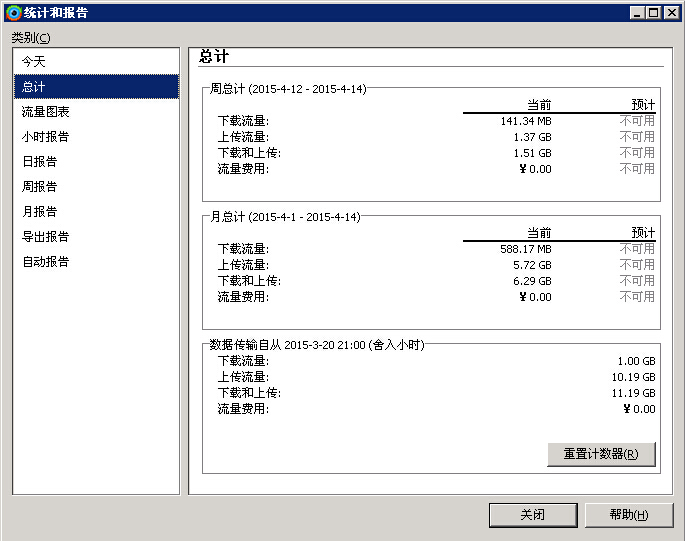This screenshot has height=541, width=685.
Task: Switch to 日报告
Action: 40,162
